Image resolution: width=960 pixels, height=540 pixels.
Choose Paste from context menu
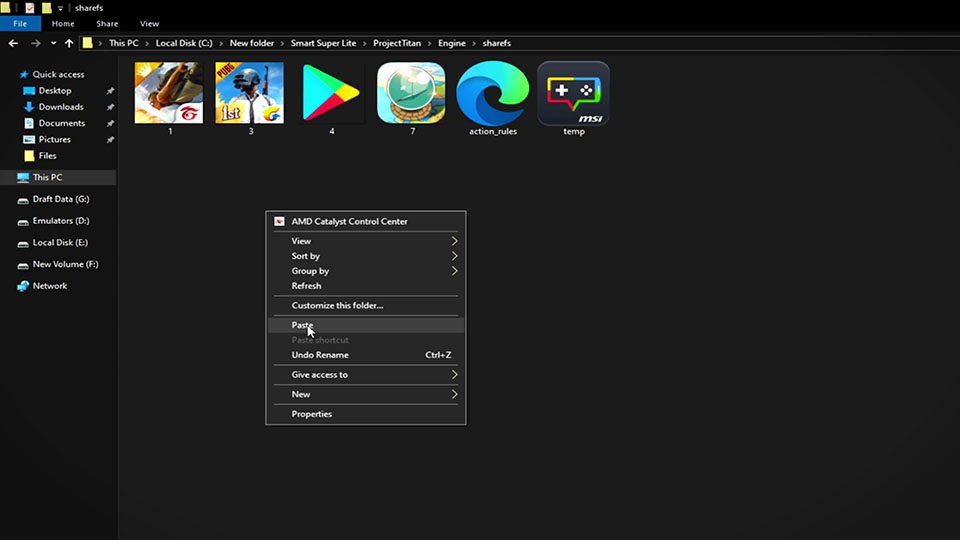pyautogui.click(x=366, y=325)
